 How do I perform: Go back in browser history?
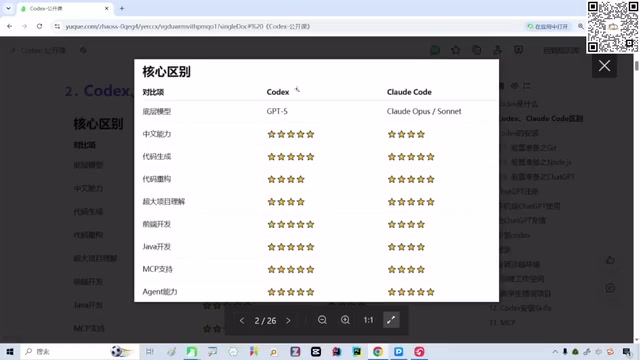pyautogui.click(x=9, y=26)
